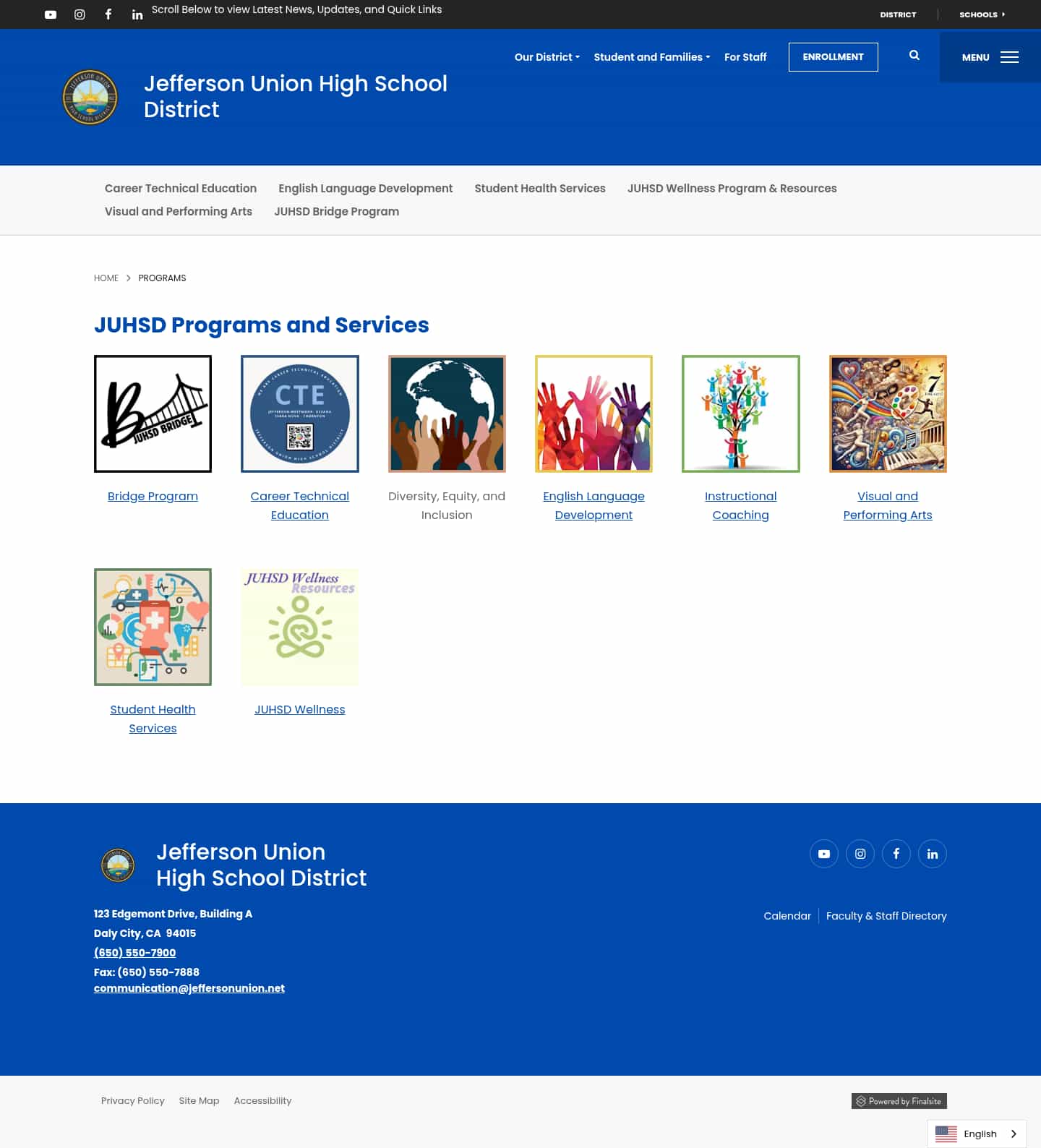The width and height of the screenshot is (1041, 1148).
Task: Open LinkedIn icon in top bar
Action: [137, 14]
